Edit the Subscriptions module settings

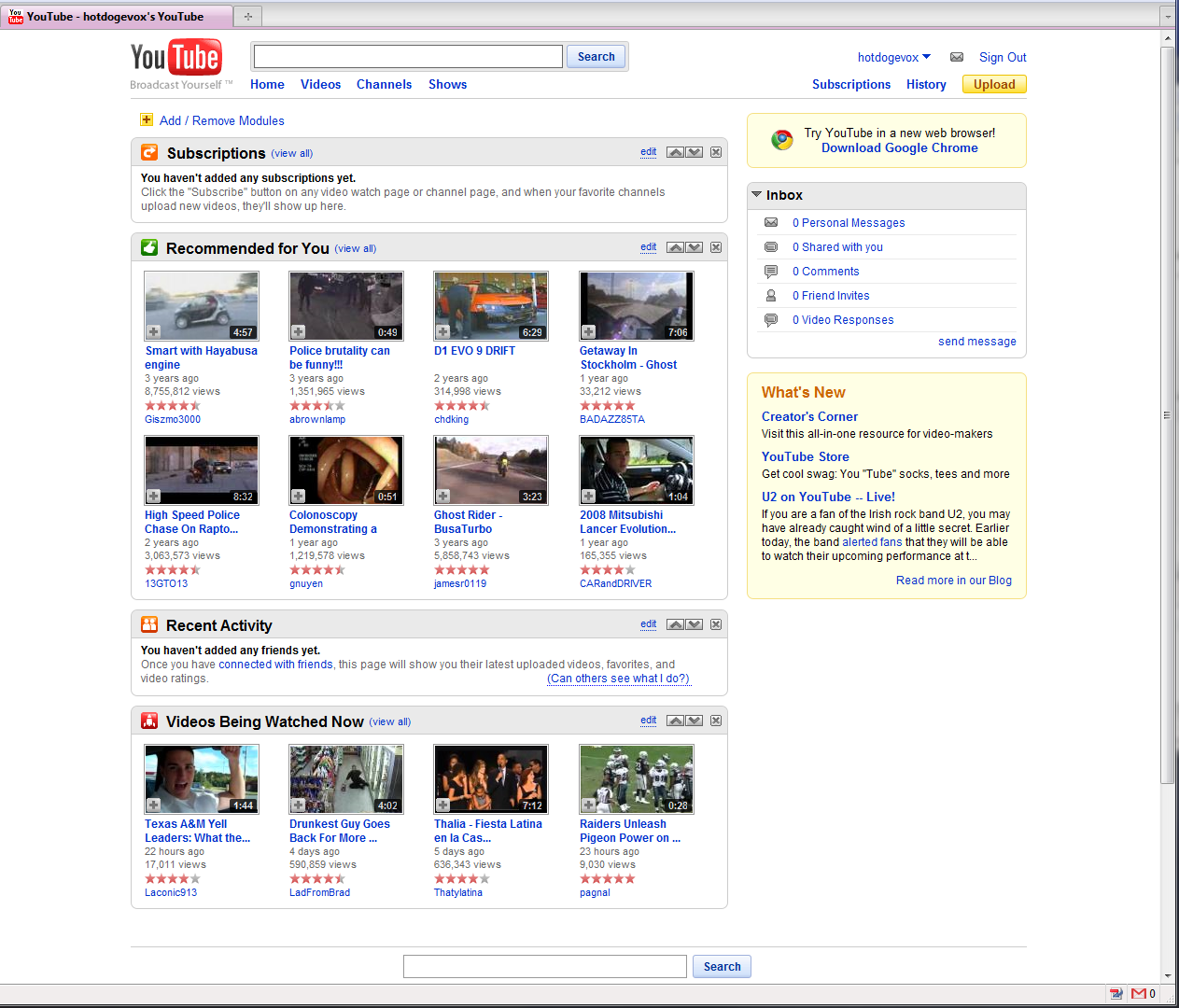click(648, 152)
